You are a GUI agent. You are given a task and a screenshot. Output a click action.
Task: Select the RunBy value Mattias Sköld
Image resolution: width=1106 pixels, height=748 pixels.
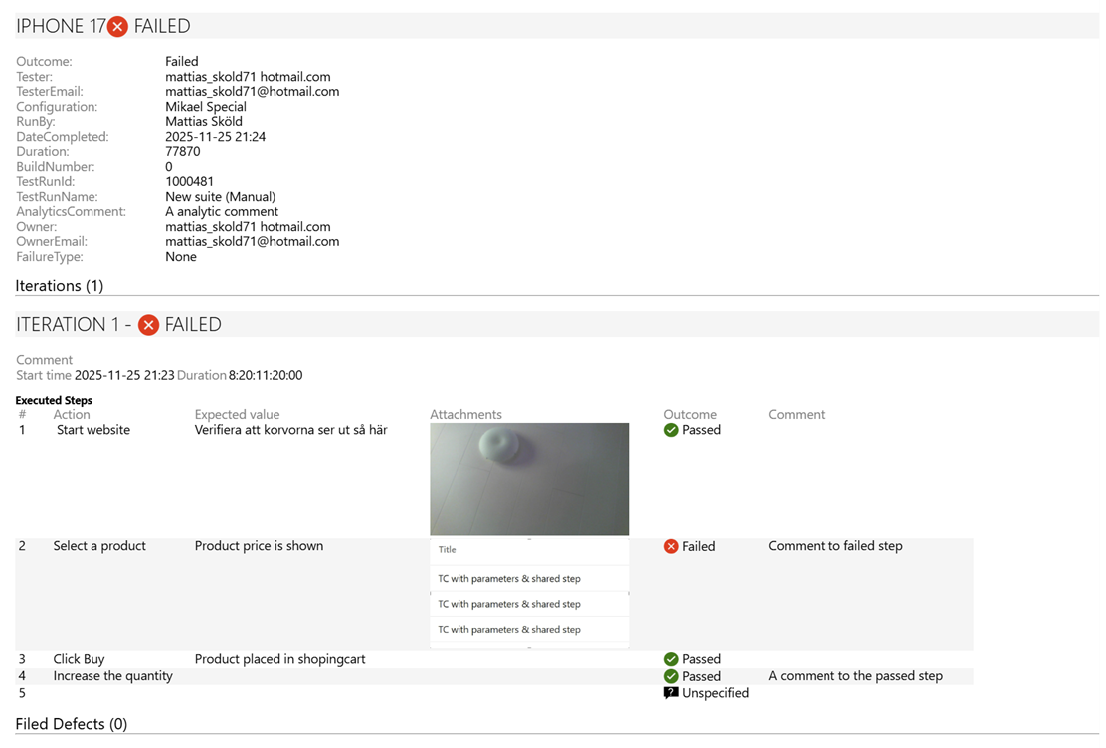pyautogui.click(x=204, y=121)
